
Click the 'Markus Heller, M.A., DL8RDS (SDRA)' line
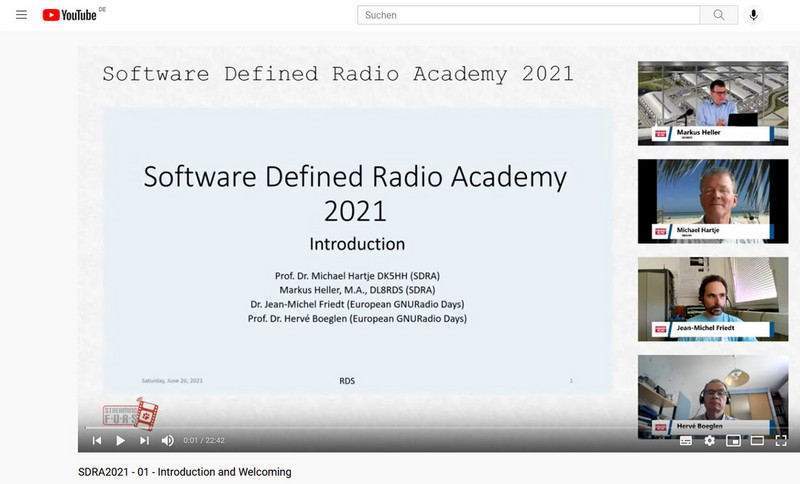(x=357, y=290)
